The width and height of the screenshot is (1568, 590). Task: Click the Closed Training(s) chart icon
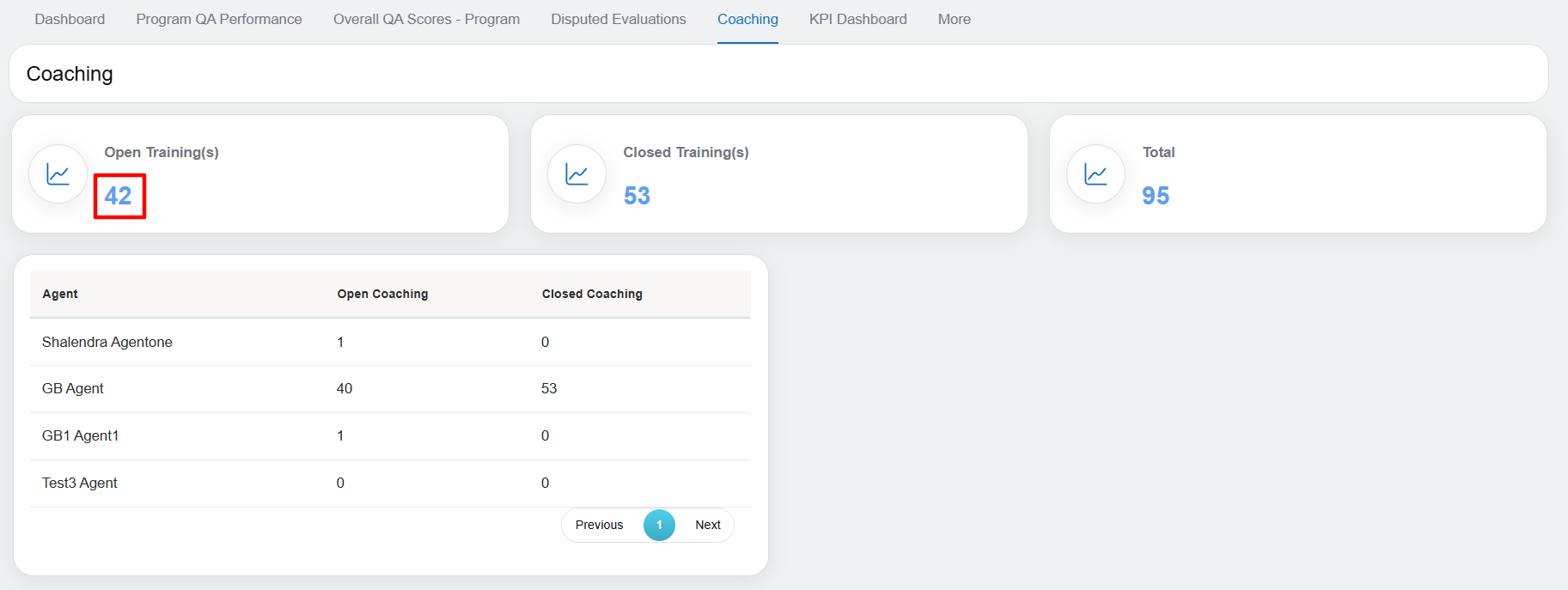click(x=577, y=174)
